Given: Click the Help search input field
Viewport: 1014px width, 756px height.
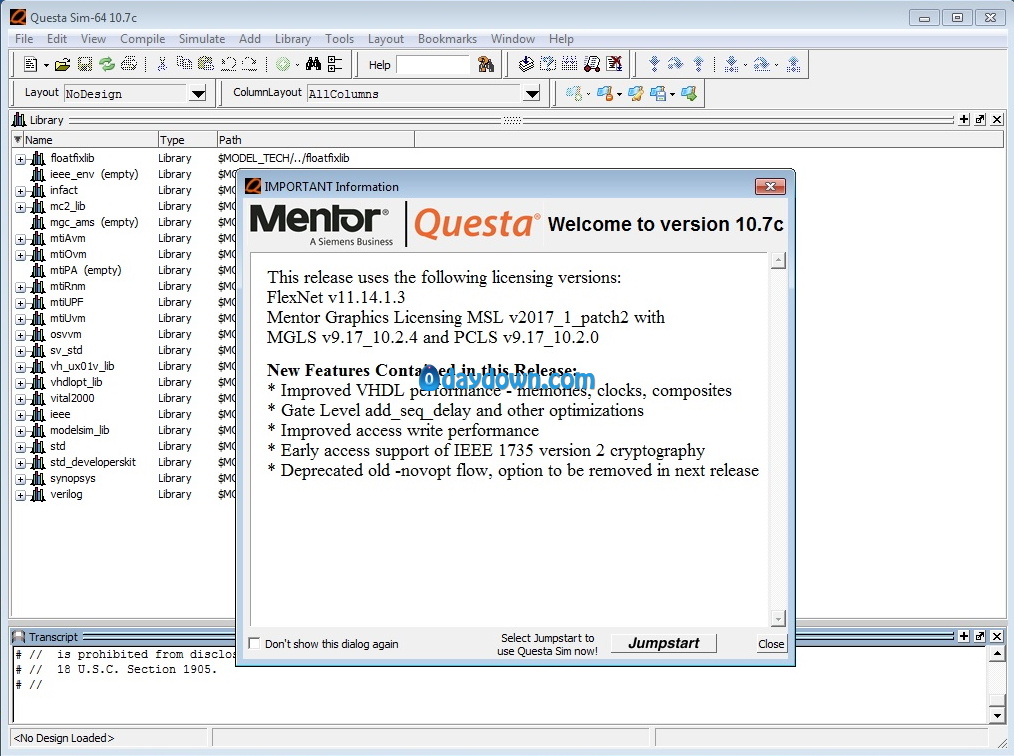Looking at the screenshot, I should 433,65.
